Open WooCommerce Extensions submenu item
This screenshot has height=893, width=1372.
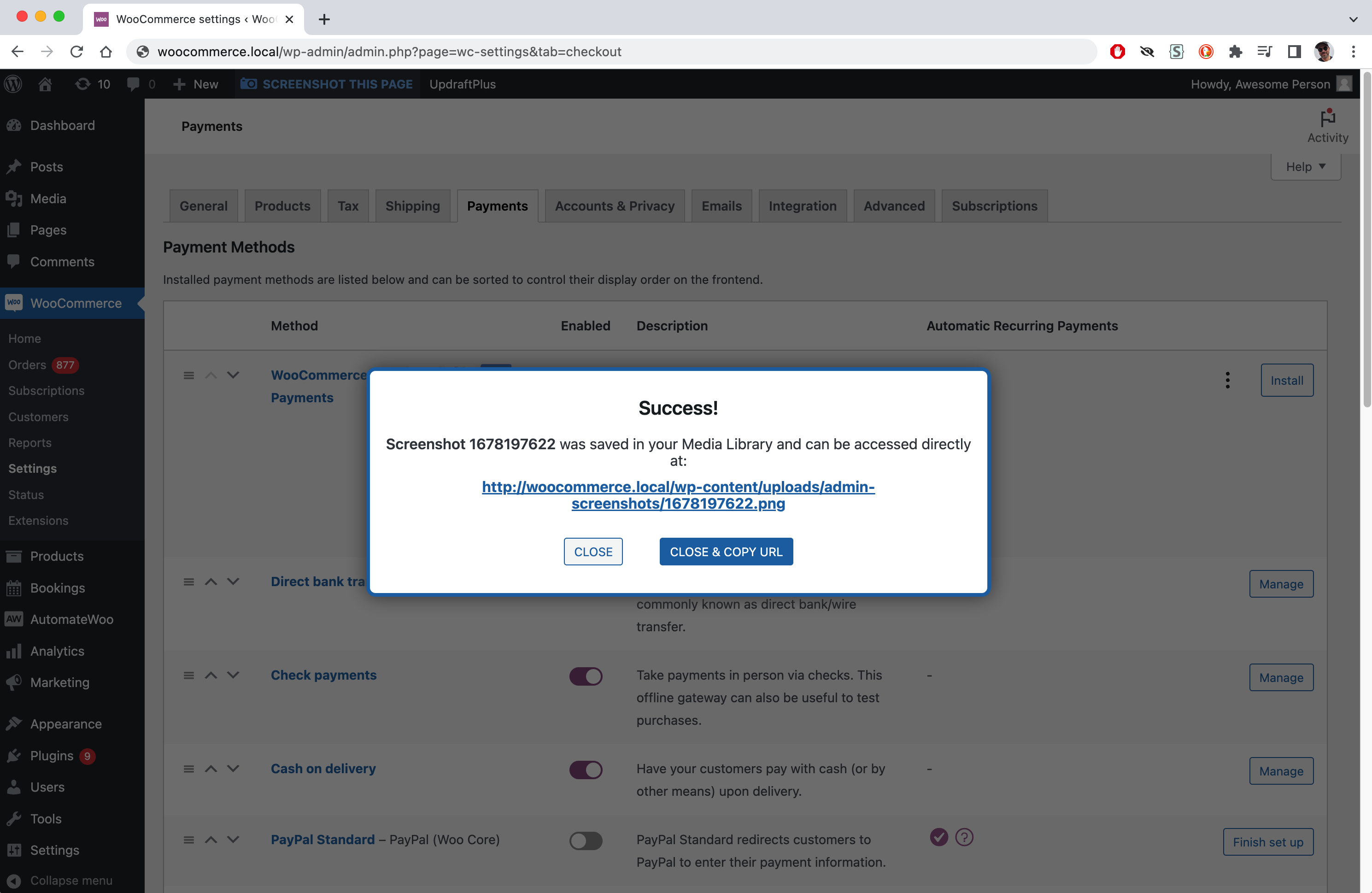(x=38, y=521)
